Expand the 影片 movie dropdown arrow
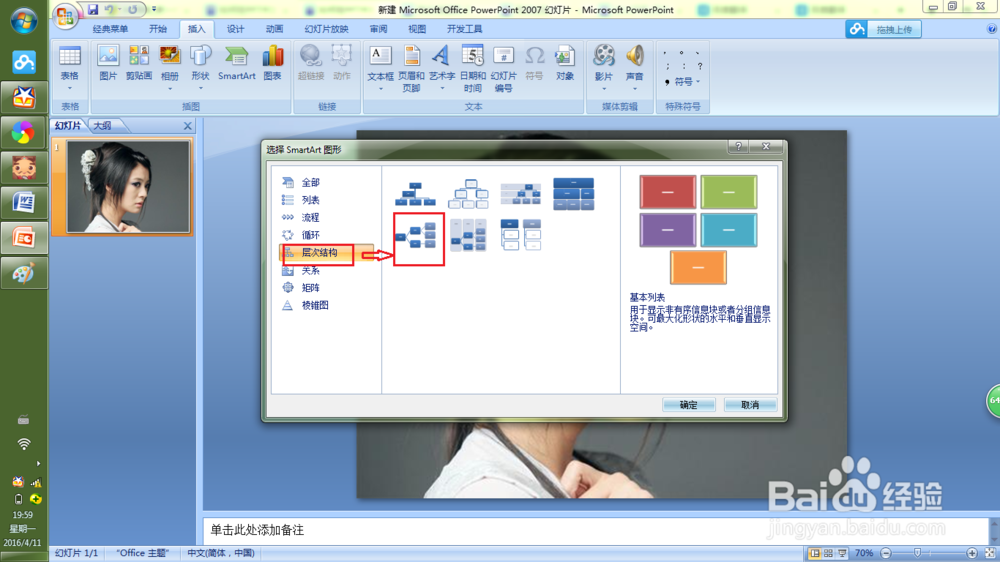Screen dimensions: 1000x562 click(603, 89)
